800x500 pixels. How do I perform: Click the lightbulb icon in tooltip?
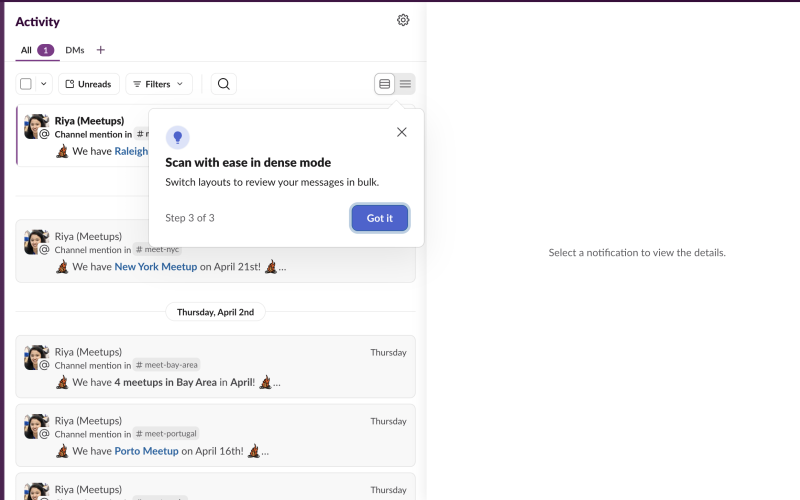[x=177, y=138]
